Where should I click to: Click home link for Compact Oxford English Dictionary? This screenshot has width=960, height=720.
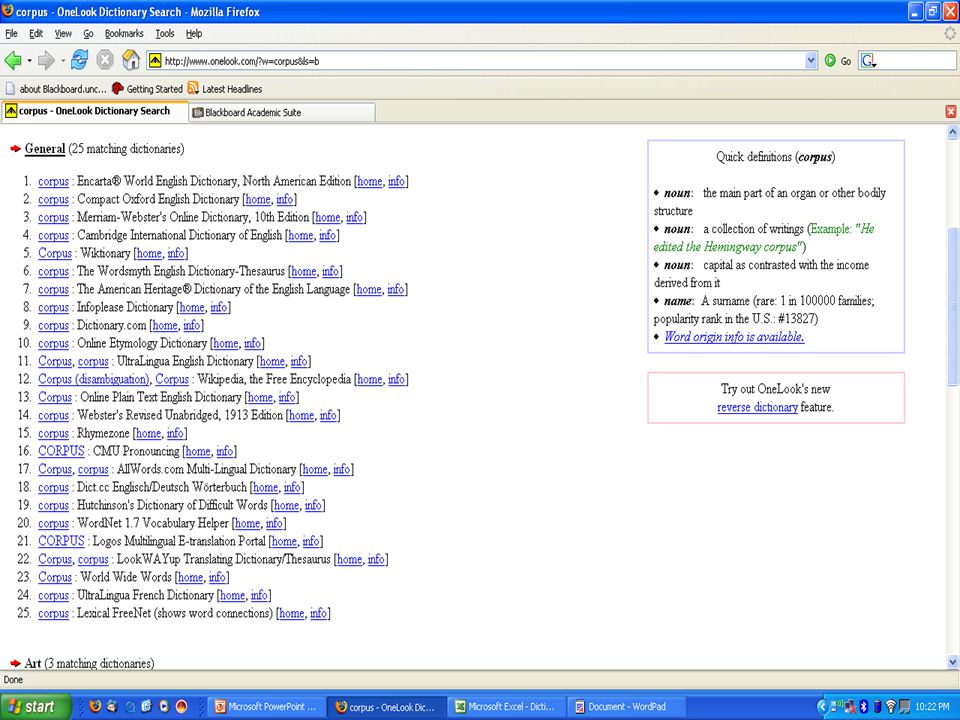click(258, 200)
